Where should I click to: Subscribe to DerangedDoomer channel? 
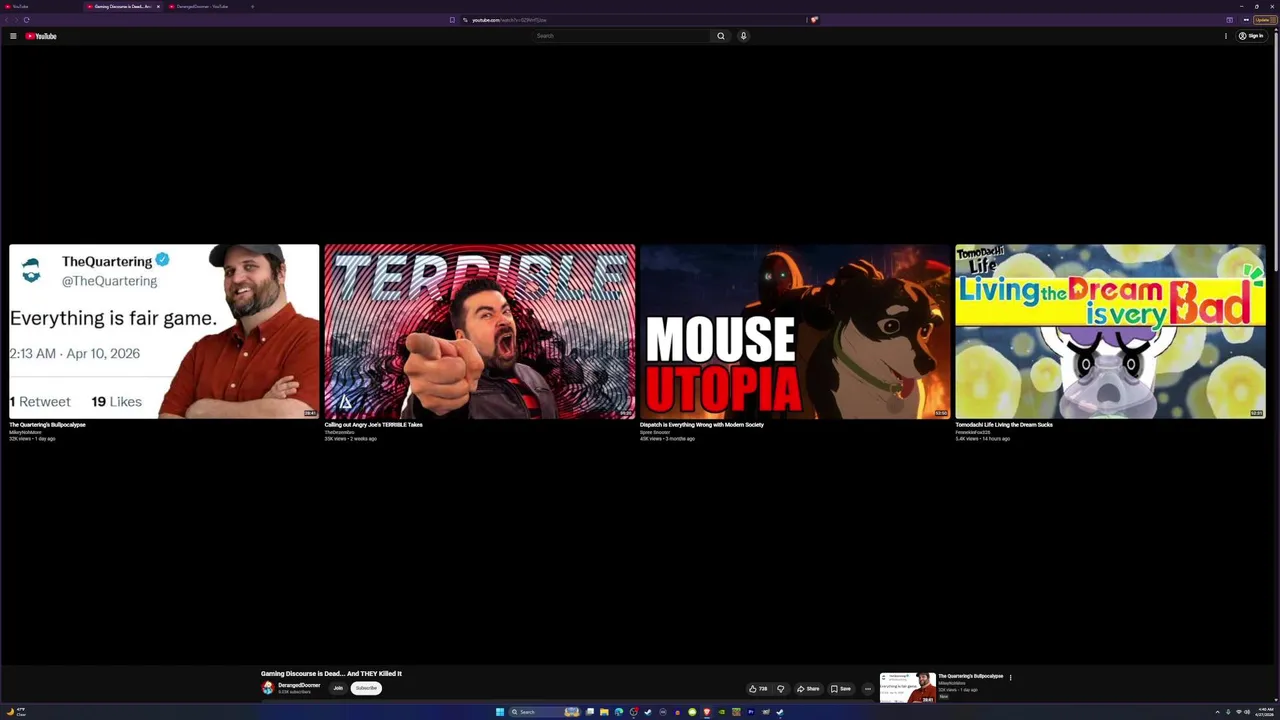366,688
